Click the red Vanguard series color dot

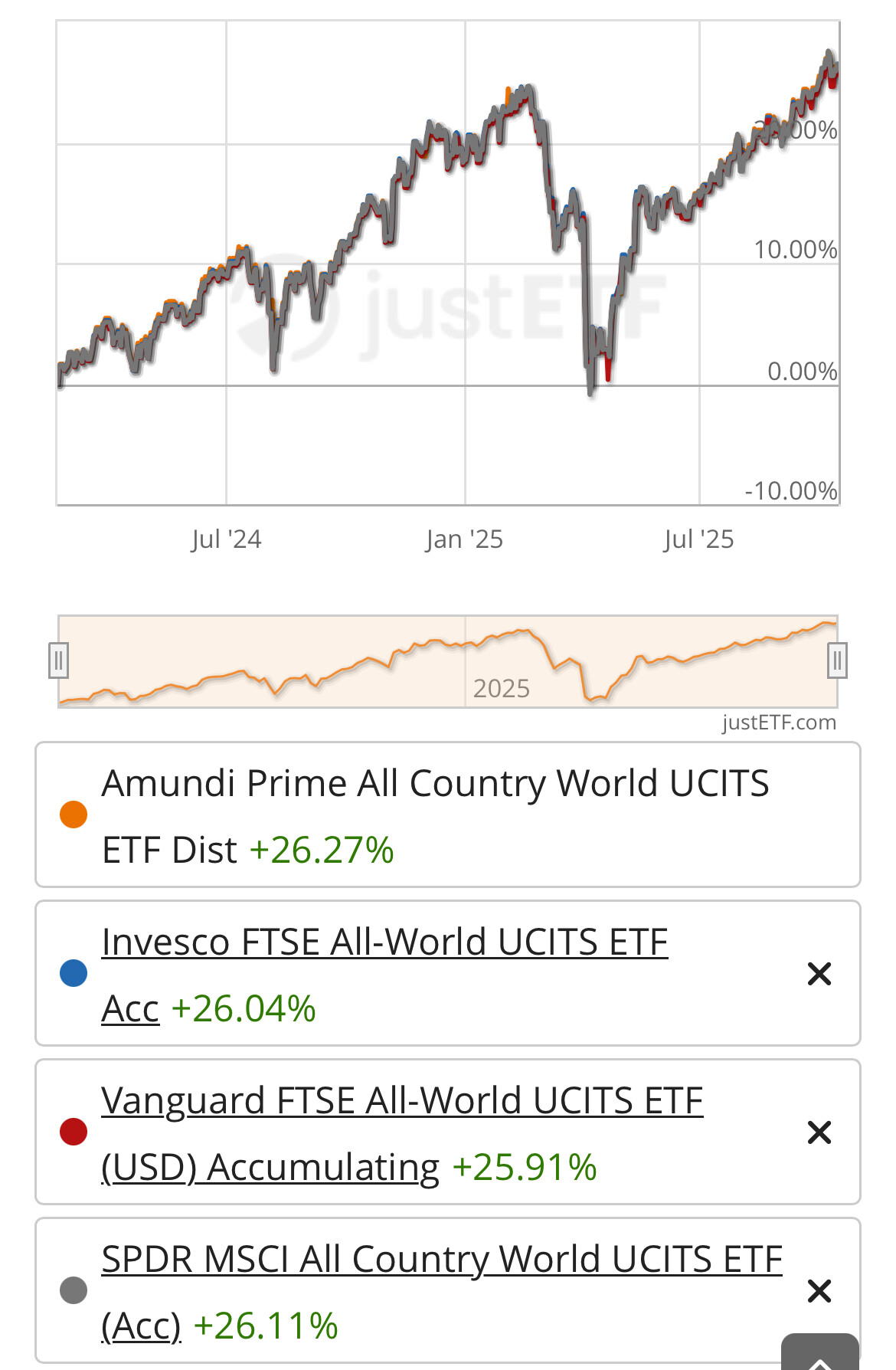[74, 1132]
